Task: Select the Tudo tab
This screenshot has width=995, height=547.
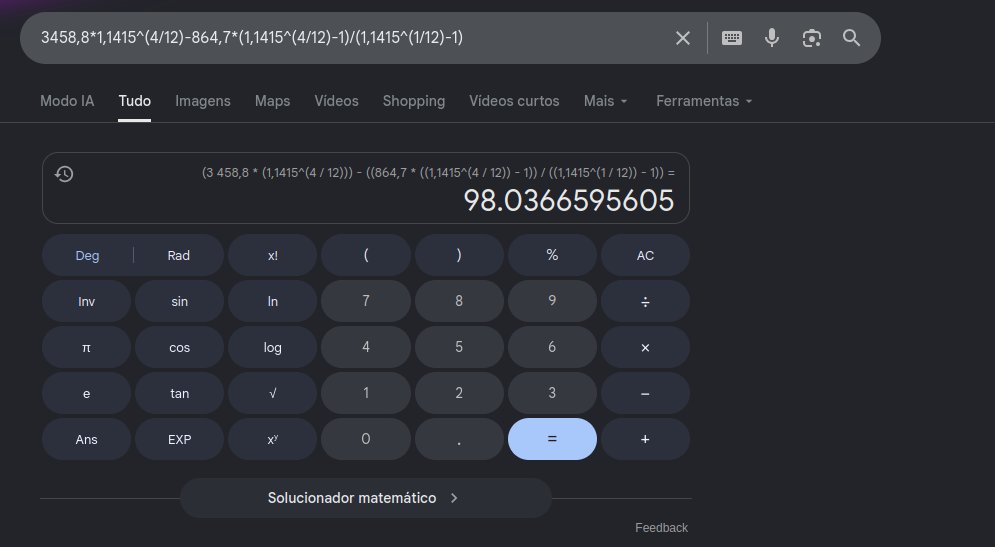Action: tap(135, 101)
